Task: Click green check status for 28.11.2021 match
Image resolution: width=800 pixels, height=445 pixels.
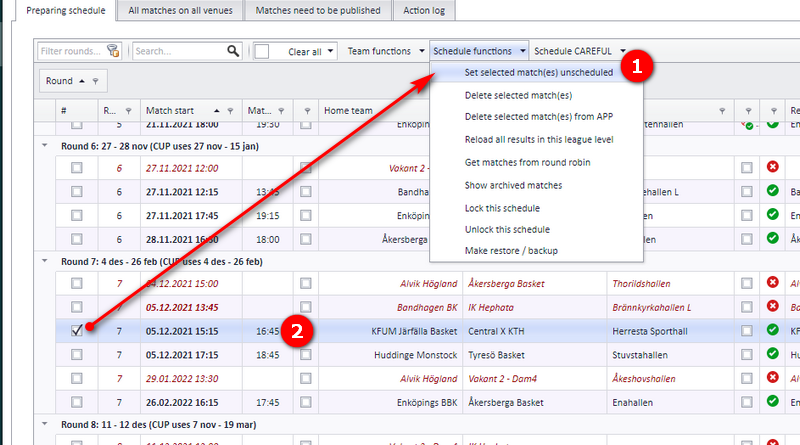Action: coord(772,238)
